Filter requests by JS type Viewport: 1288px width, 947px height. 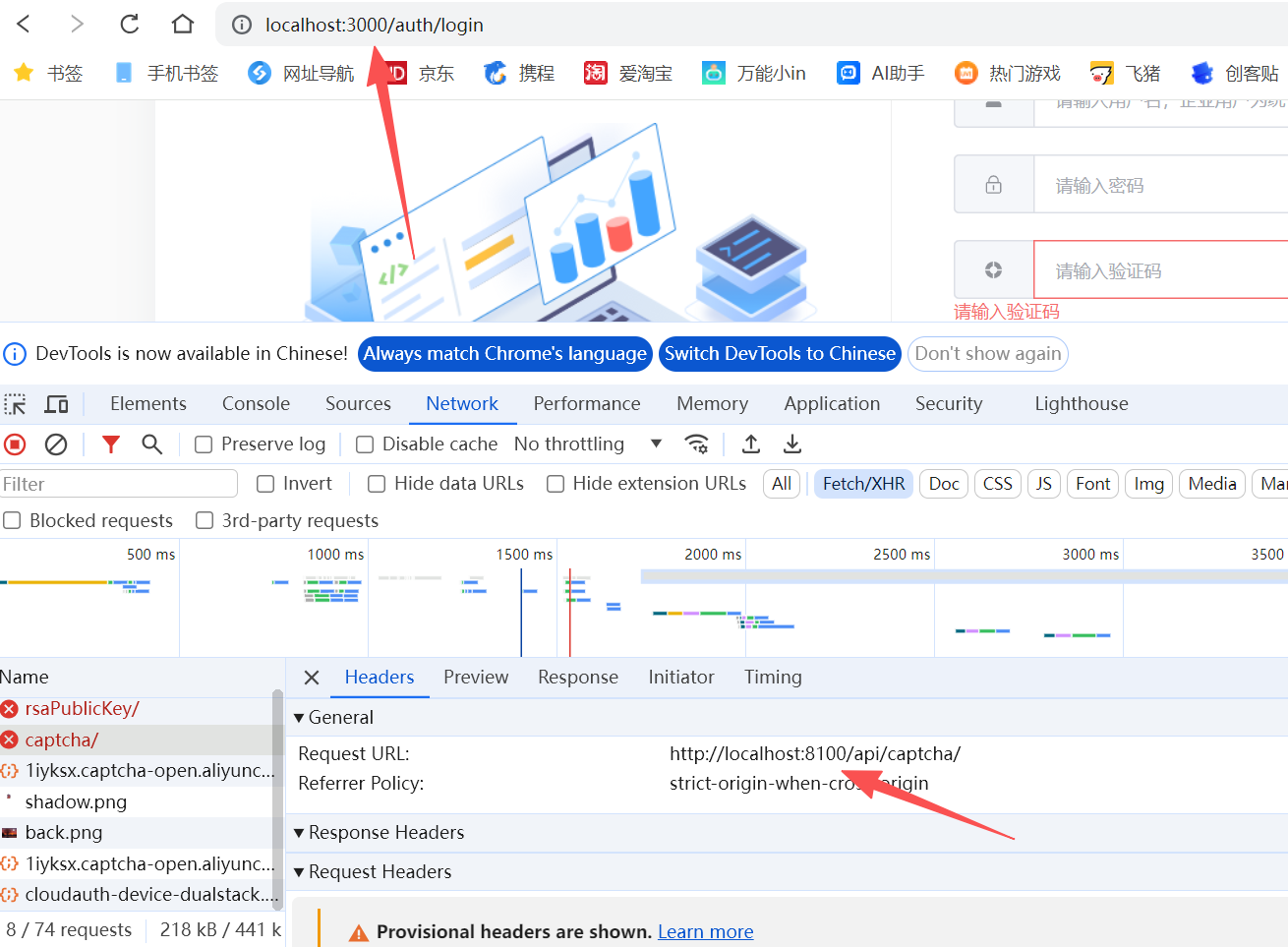1044,484
